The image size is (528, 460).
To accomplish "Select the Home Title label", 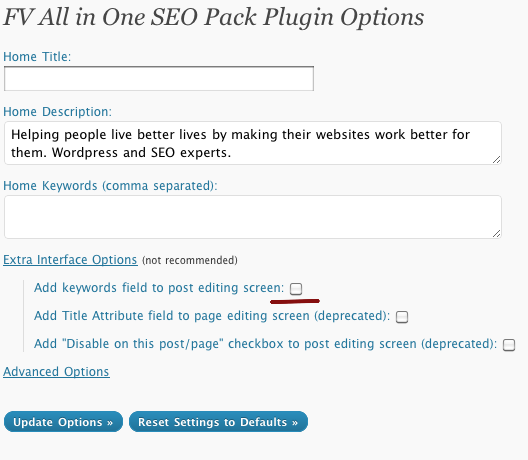I will click(x=37, y=57).
